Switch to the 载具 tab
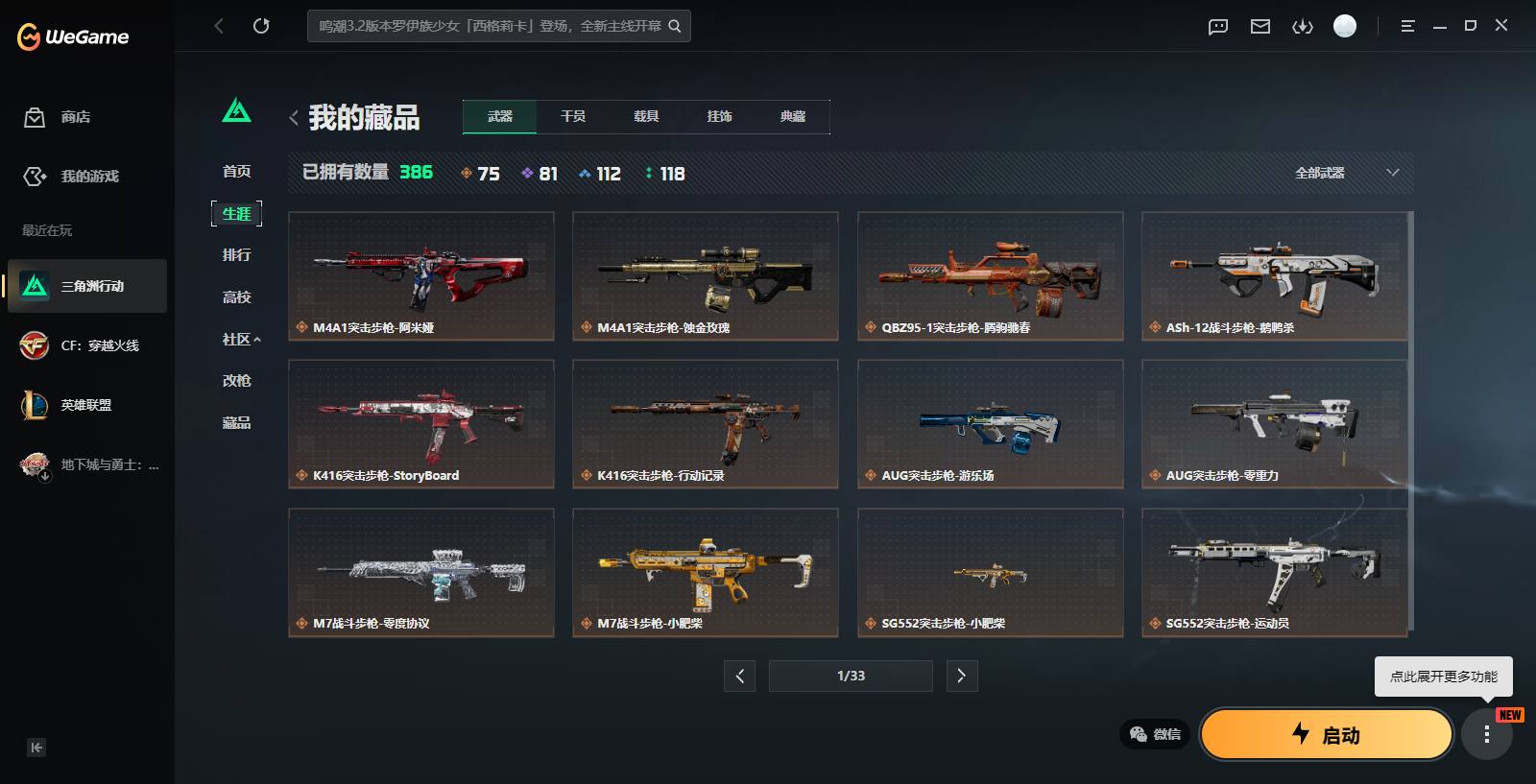This screenshot has height=784, width=1536. tap(646, 116)
